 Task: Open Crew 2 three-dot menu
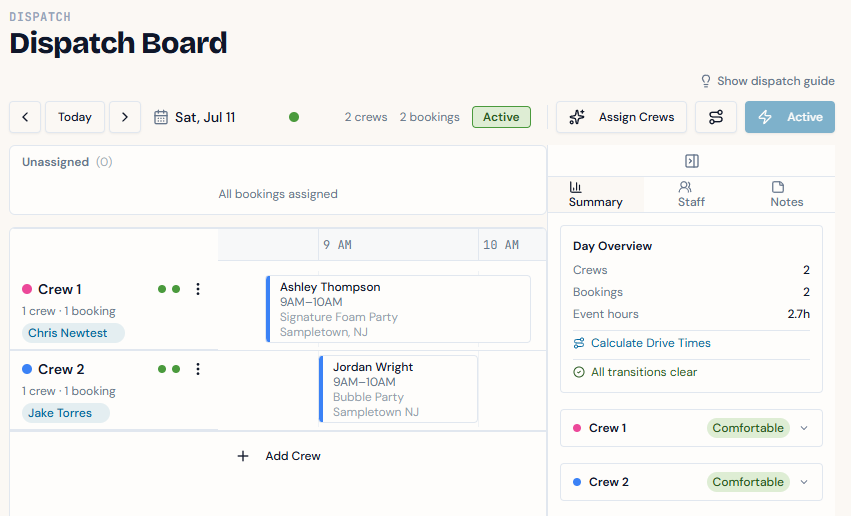[198, 369]
